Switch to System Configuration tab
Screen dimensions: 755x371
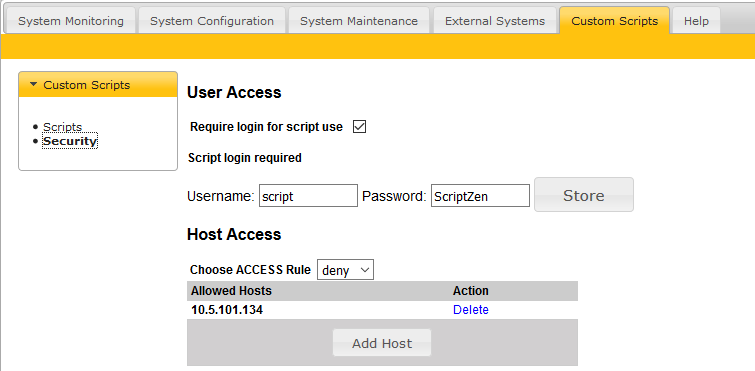coord(212,21)
